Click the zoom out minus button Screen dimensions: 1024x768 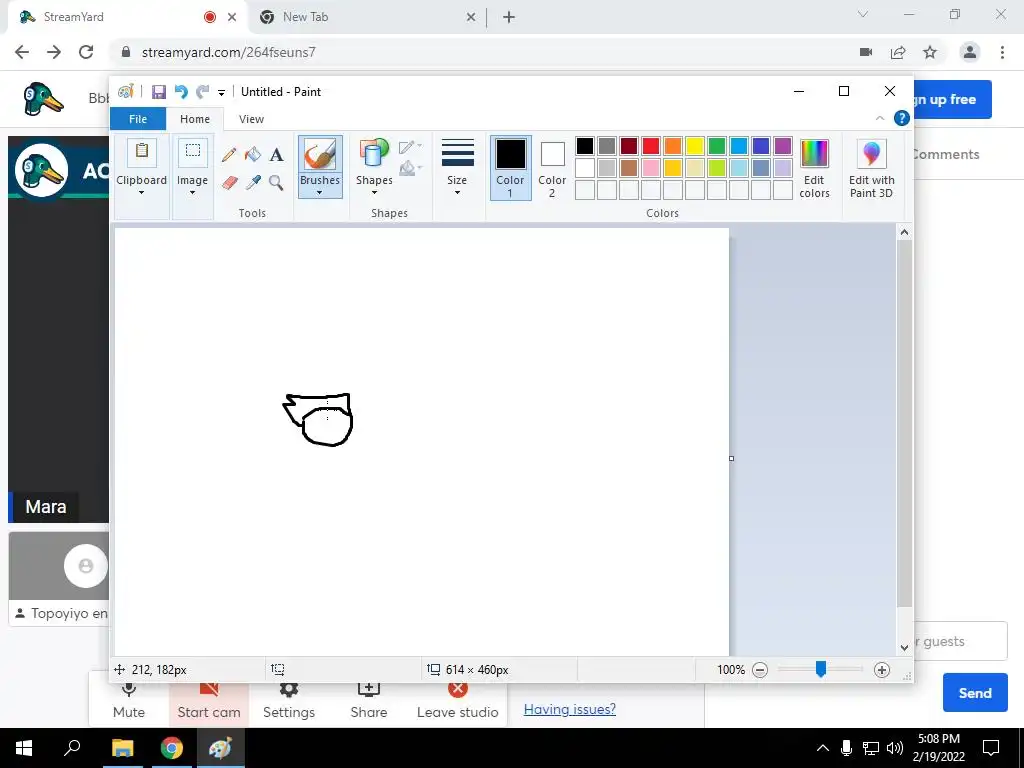[x=760, y=669]
